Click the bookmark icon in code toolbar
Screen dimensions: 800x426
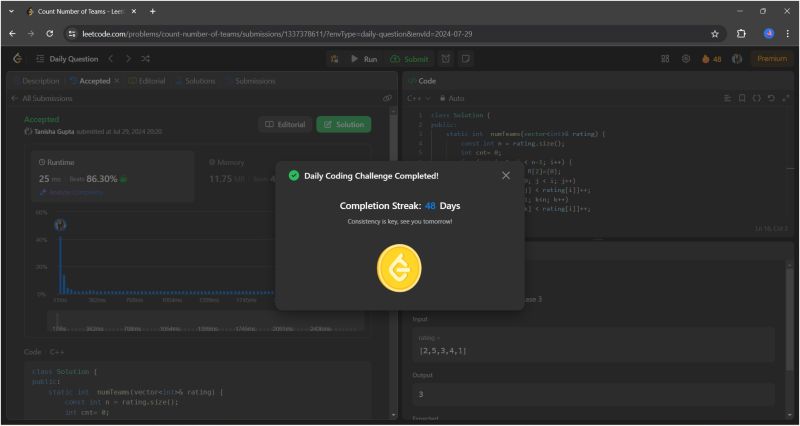click(x=742, y=98)
